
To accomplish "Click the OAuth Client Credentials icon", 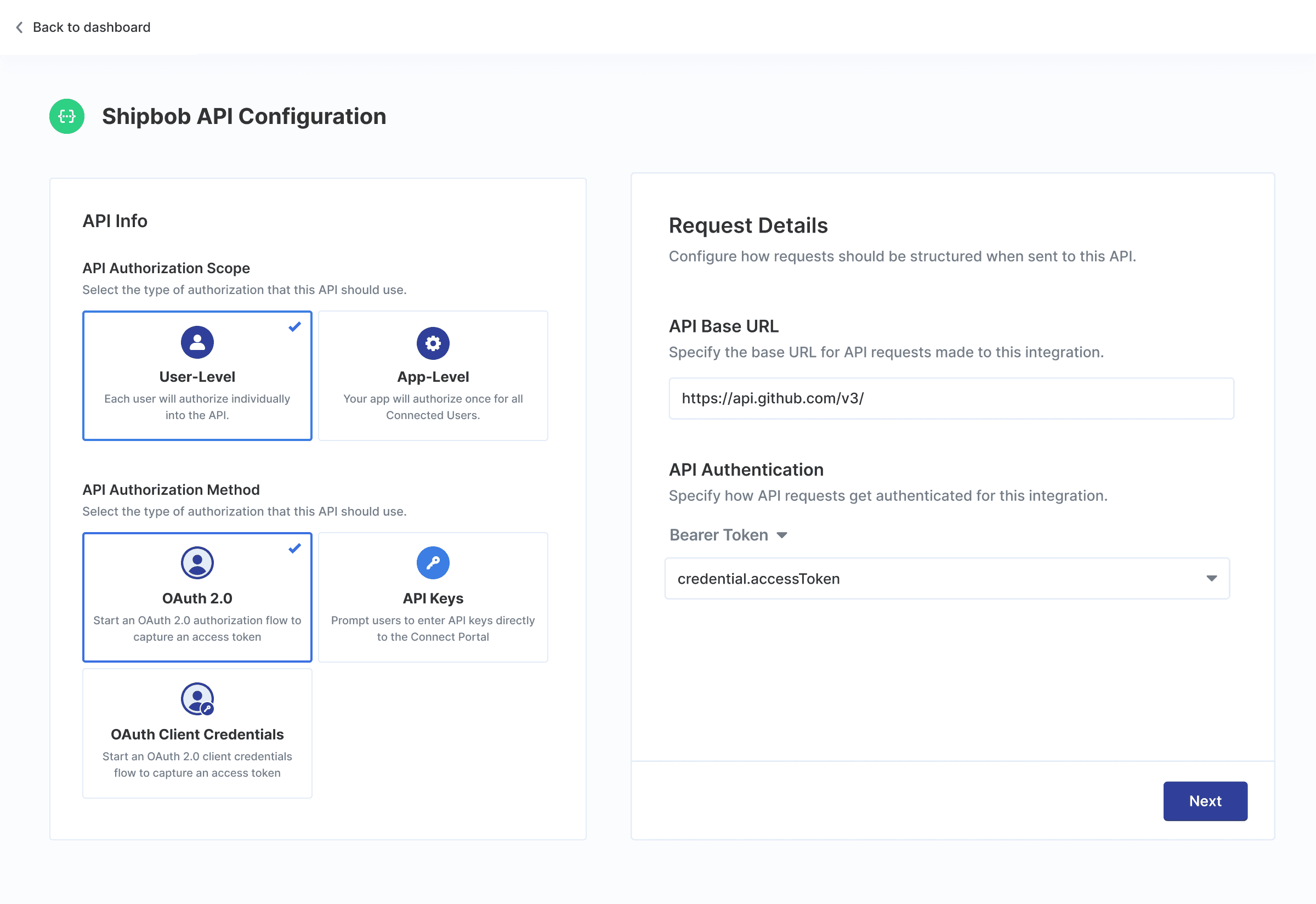I will point(197,698).
